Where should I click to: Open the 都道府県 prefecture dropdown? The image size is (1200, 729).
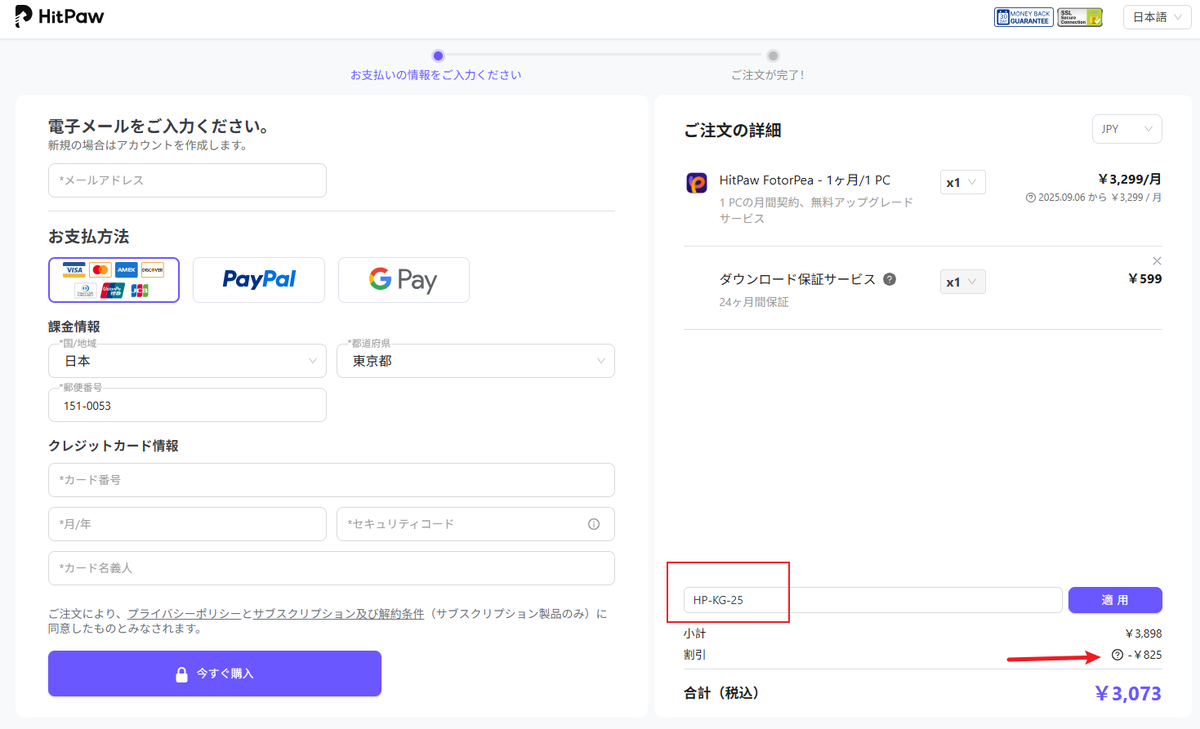click(476, 361)
